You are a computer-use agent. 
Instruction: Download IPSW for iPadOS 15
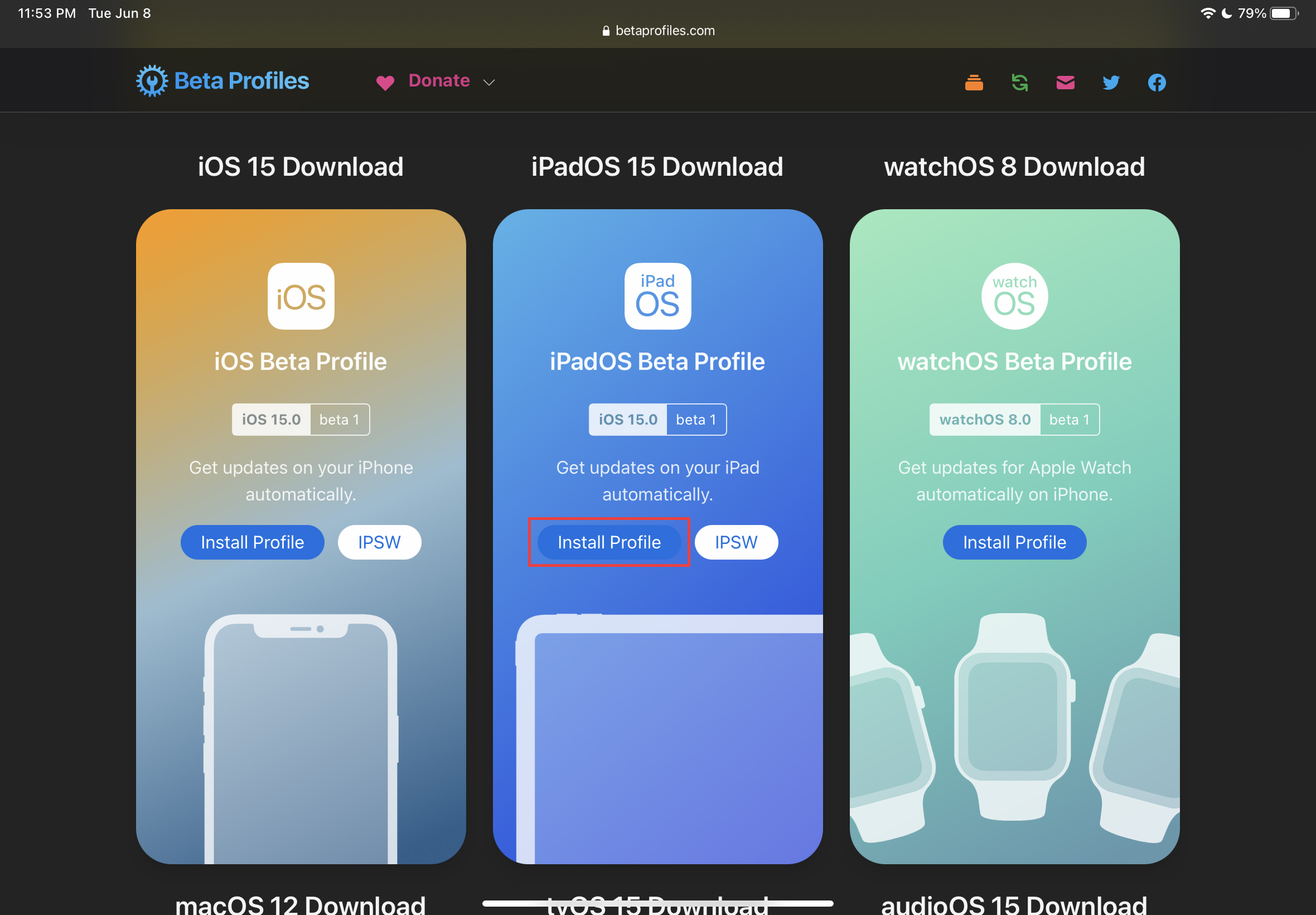click(x=736, y=542)
